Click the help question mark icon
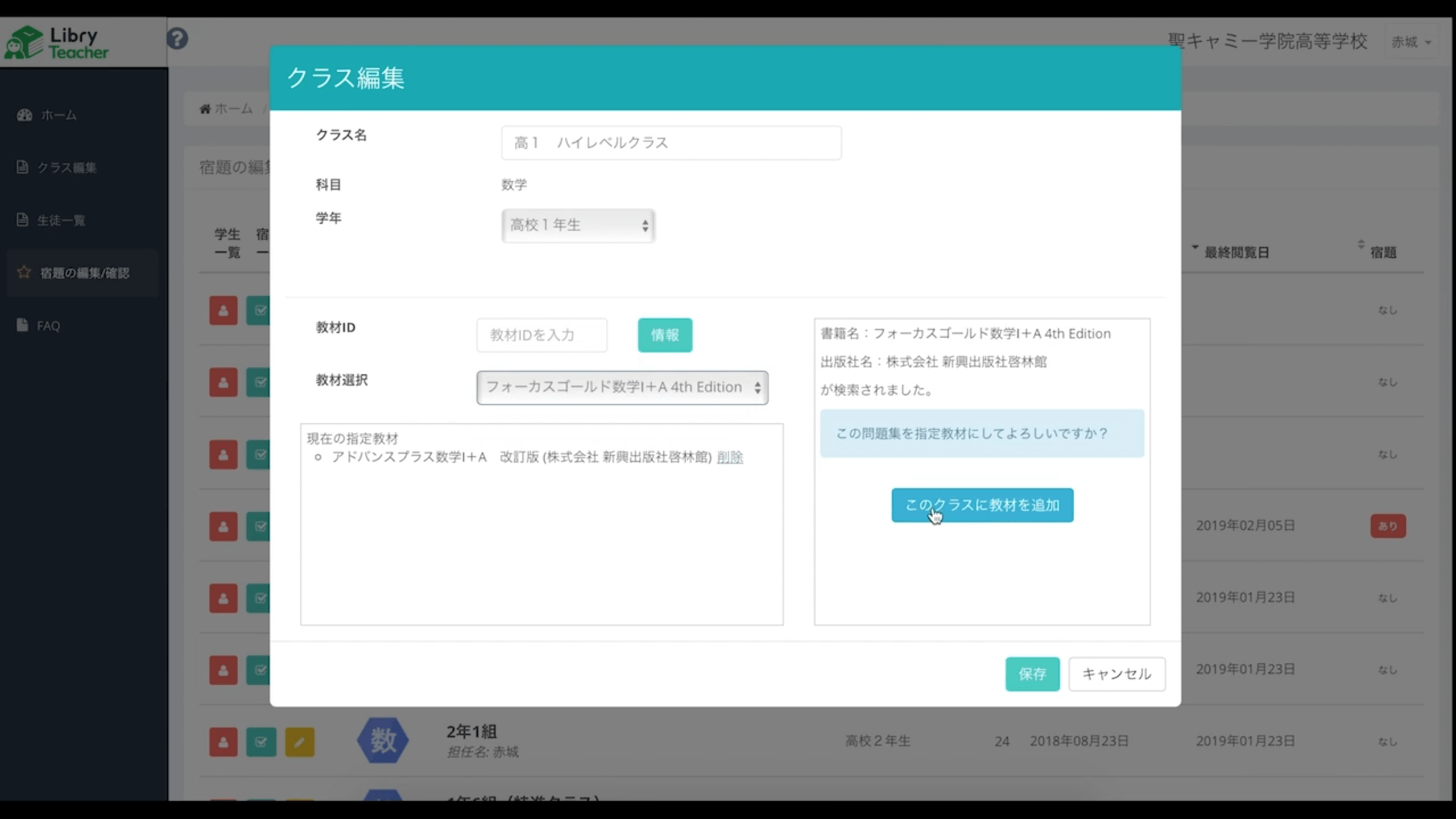 [x=177, y=39]
